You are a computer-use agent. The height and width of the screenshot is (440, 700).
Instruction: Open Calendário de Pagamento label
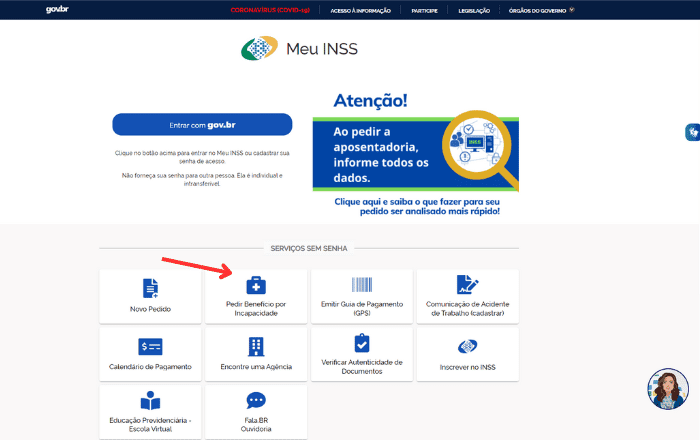click(x=150, y=367)
